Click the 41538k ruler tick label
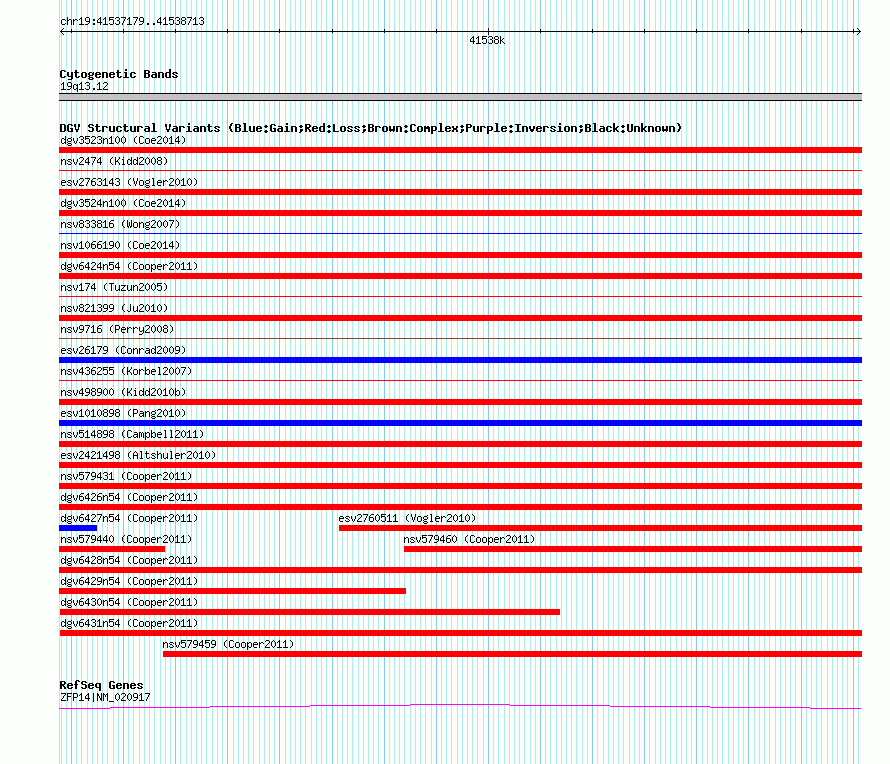 [x=487, y=40]
